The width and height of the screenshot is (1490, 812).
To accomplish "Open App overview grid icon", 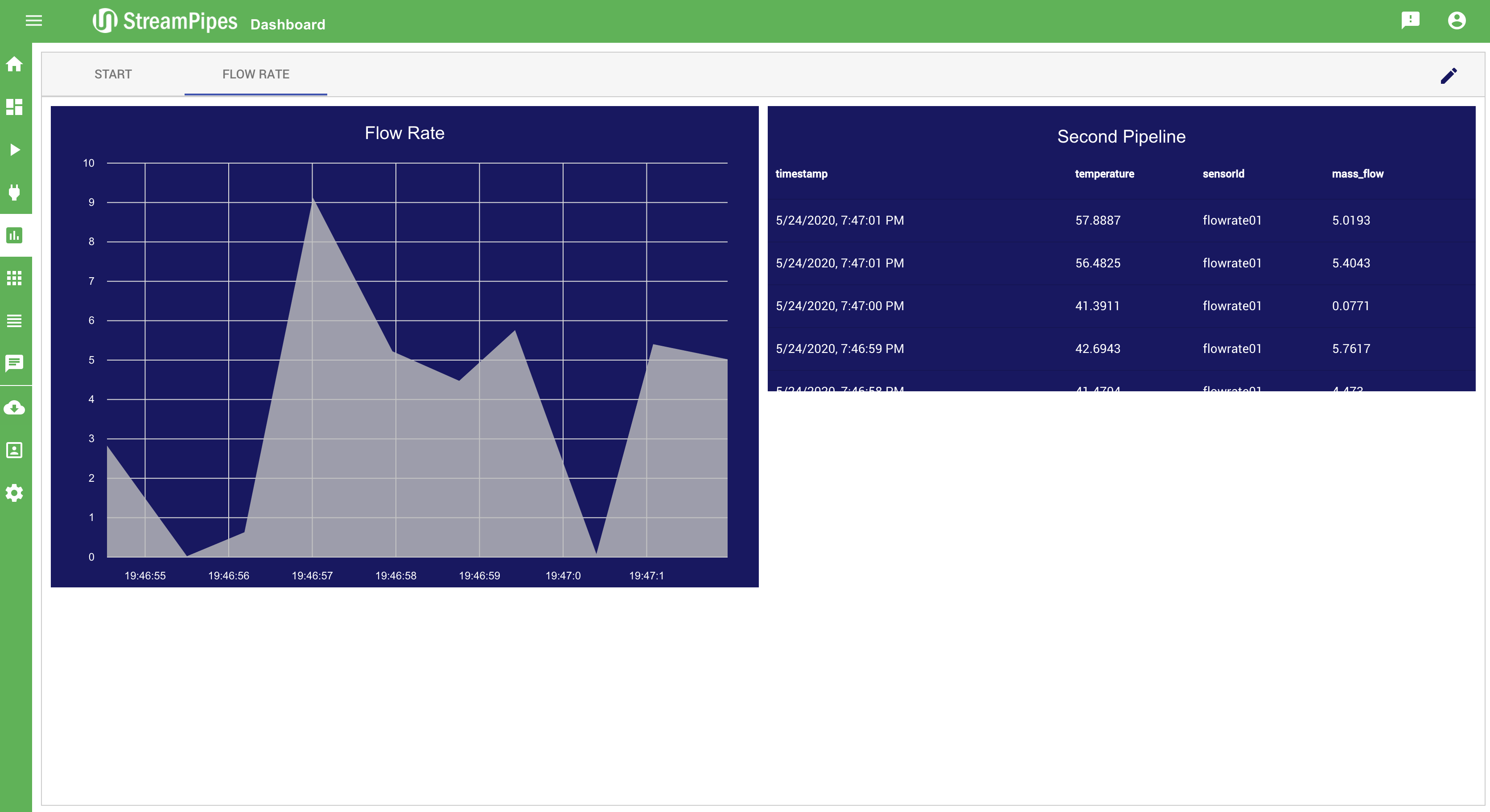I will tap(14, 278).
